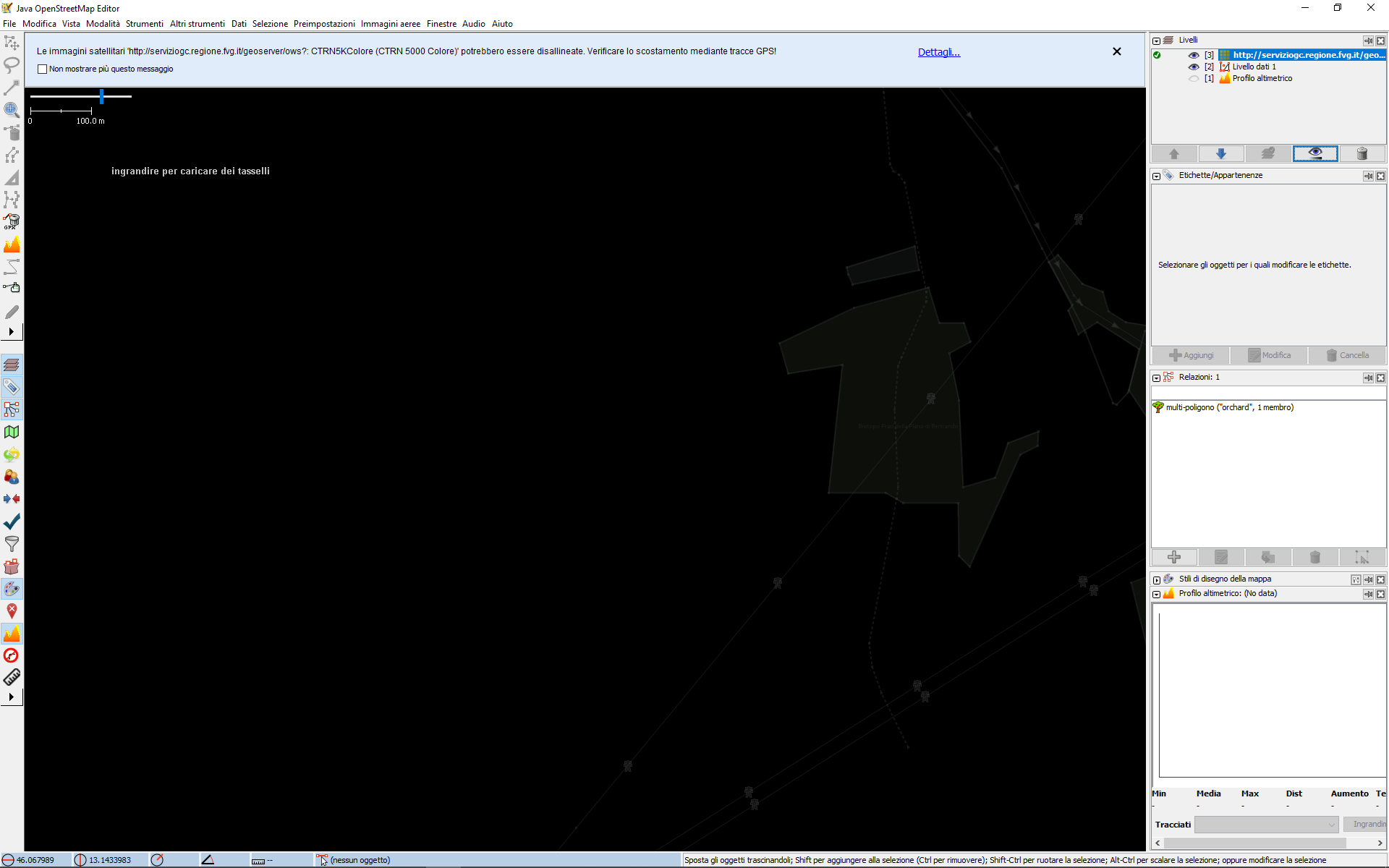Open the measurement ruler icon

(12, 678)
